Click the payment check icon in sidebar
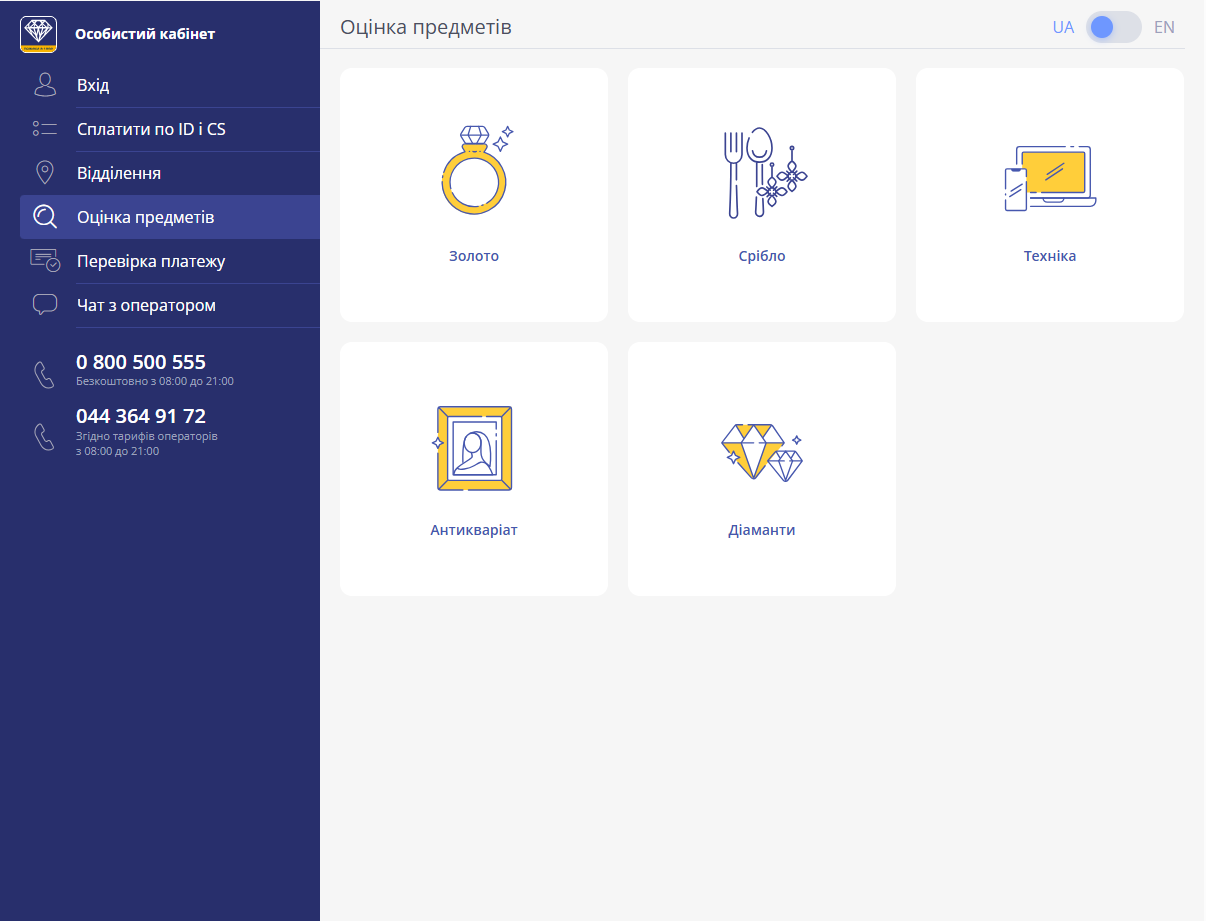Image resolution: width=1206 pixels, height=921 pixels. coord(45,261)
